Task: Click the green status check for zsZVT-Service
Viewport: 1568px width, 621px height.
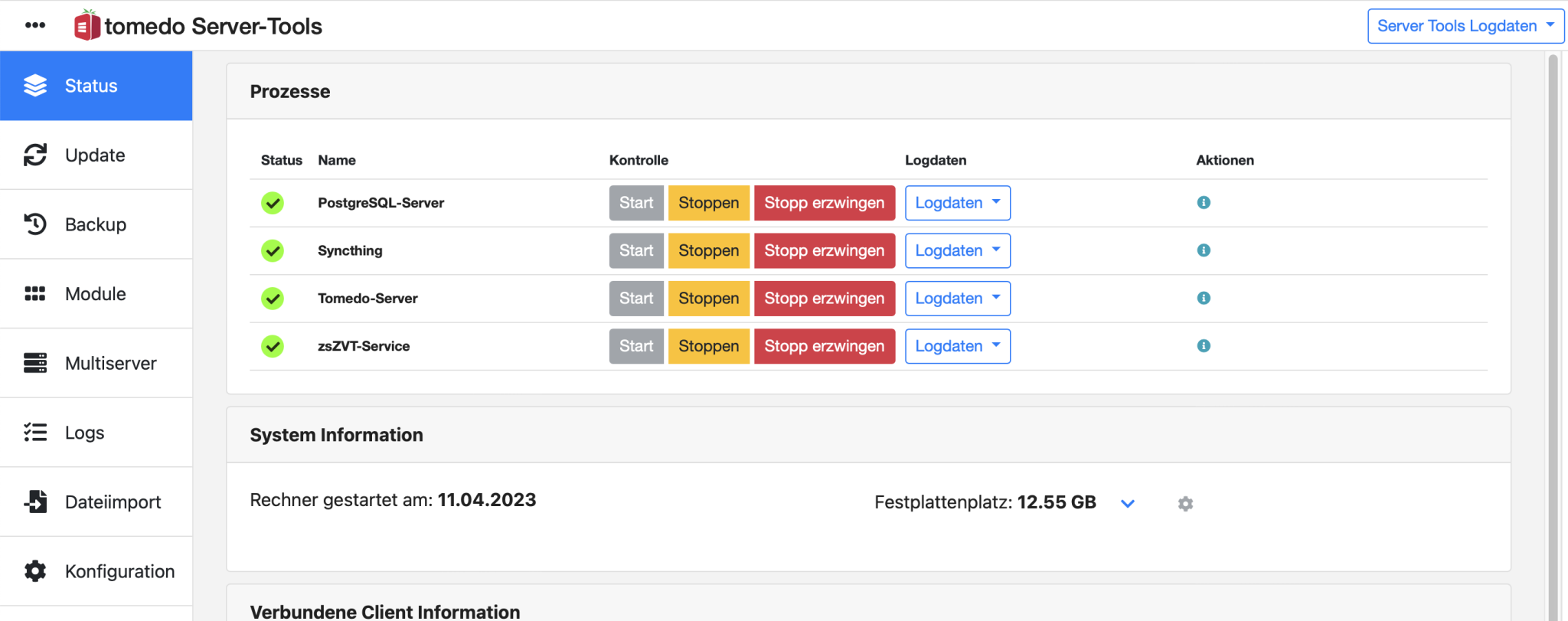Action: coord(273,346)
